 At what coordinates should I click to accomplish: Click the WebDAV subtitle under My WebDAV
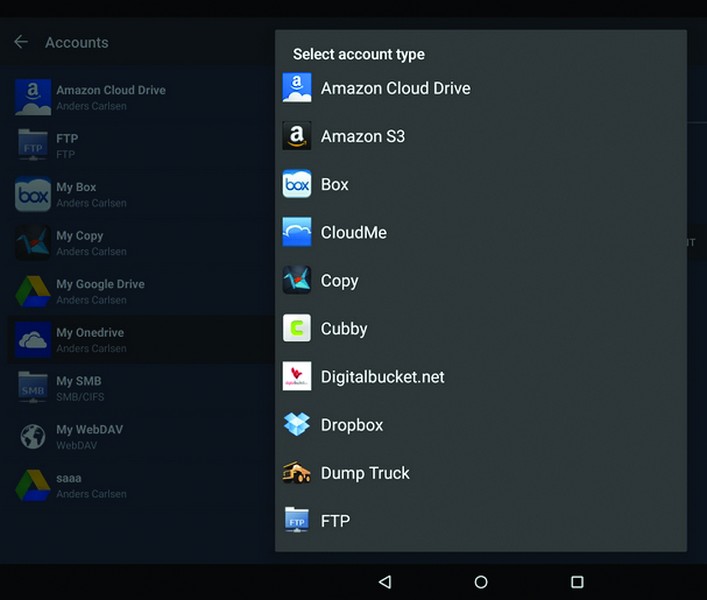click(77, 445)
